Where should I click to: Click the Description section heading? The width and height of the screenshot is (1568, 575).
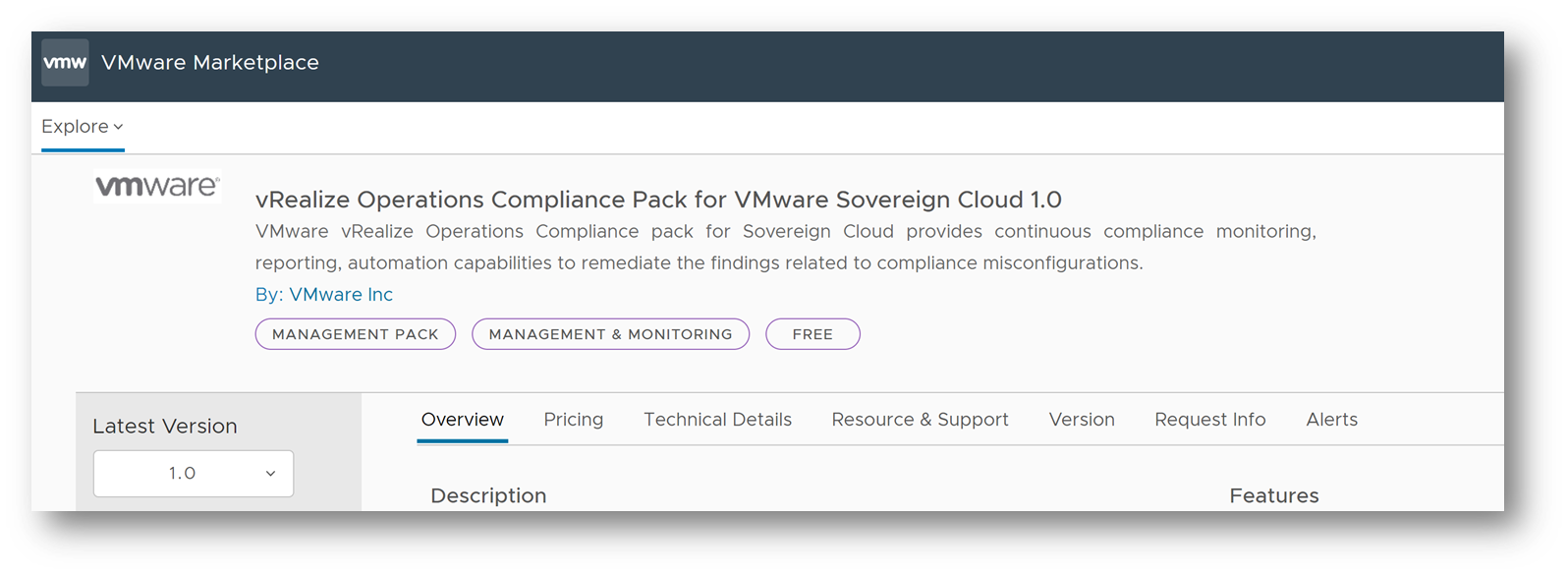click(x=488, y=496)
